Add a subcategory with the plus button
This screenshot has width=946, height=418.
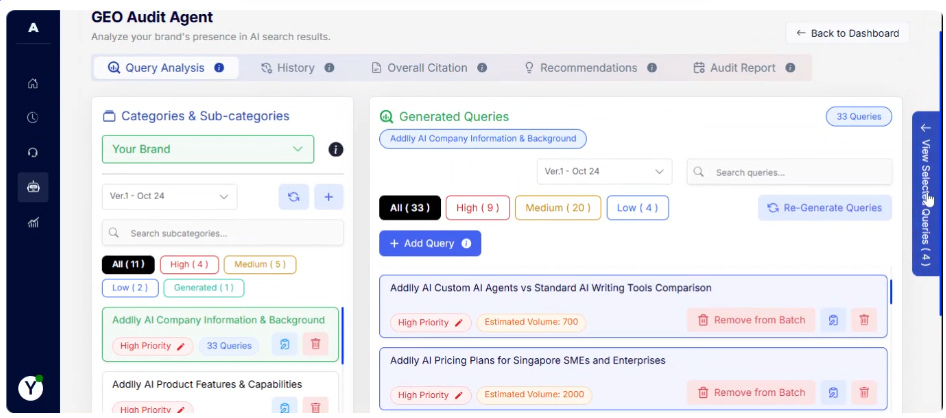click(329, 197)
